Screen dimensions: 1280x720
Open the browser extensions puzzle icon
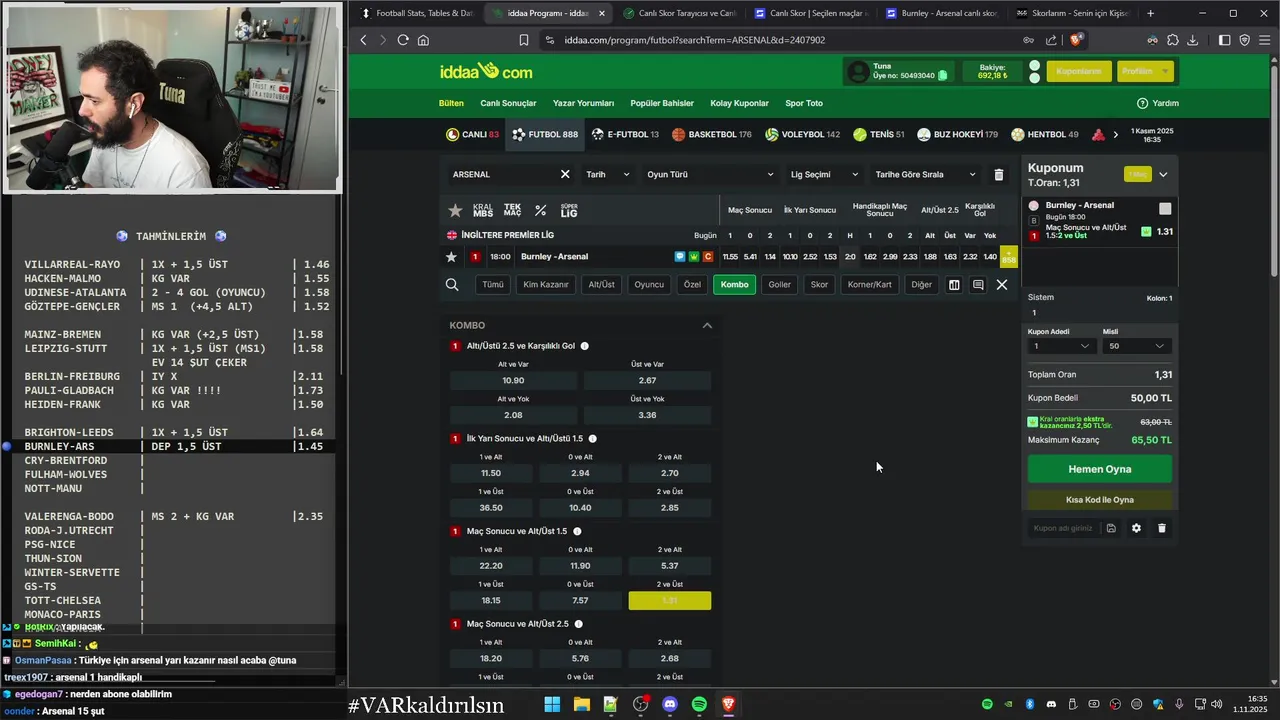pyautogui.click(x=1173, y=40)
